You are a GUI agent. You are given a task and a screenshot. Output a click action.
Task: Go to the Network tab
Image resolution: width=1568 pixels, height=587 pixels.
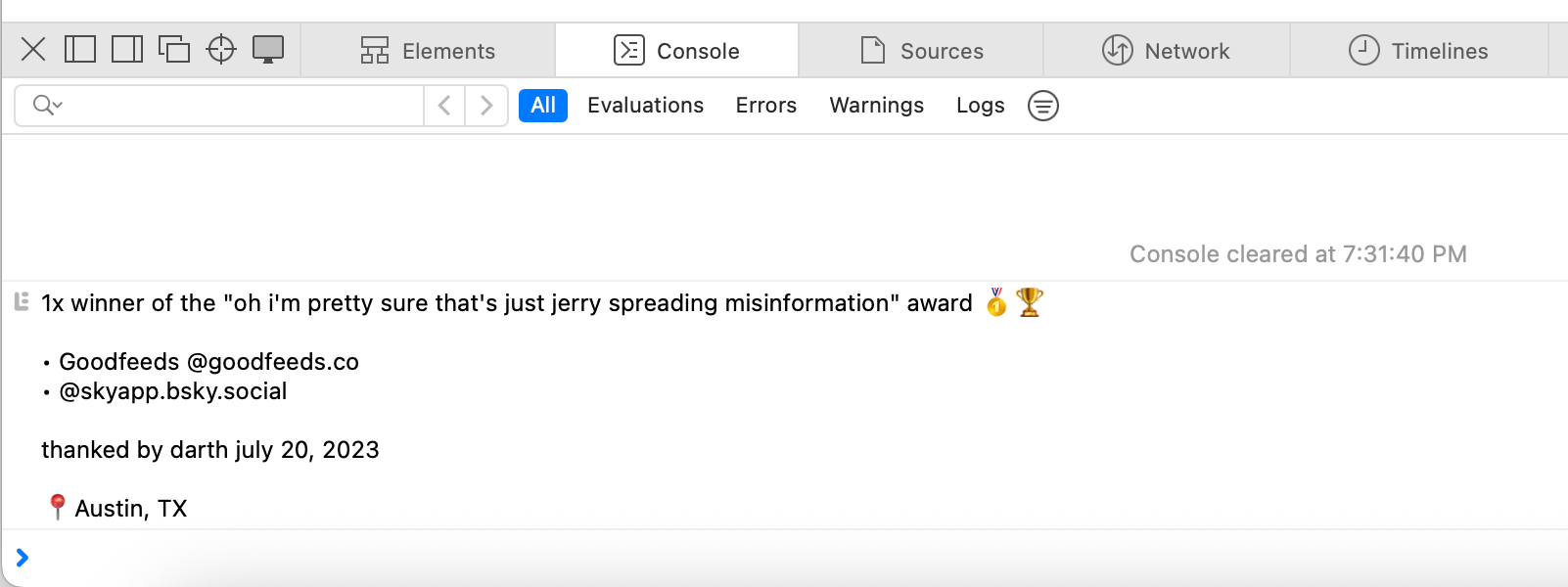pyautogui.click(x=1167, y=51)
